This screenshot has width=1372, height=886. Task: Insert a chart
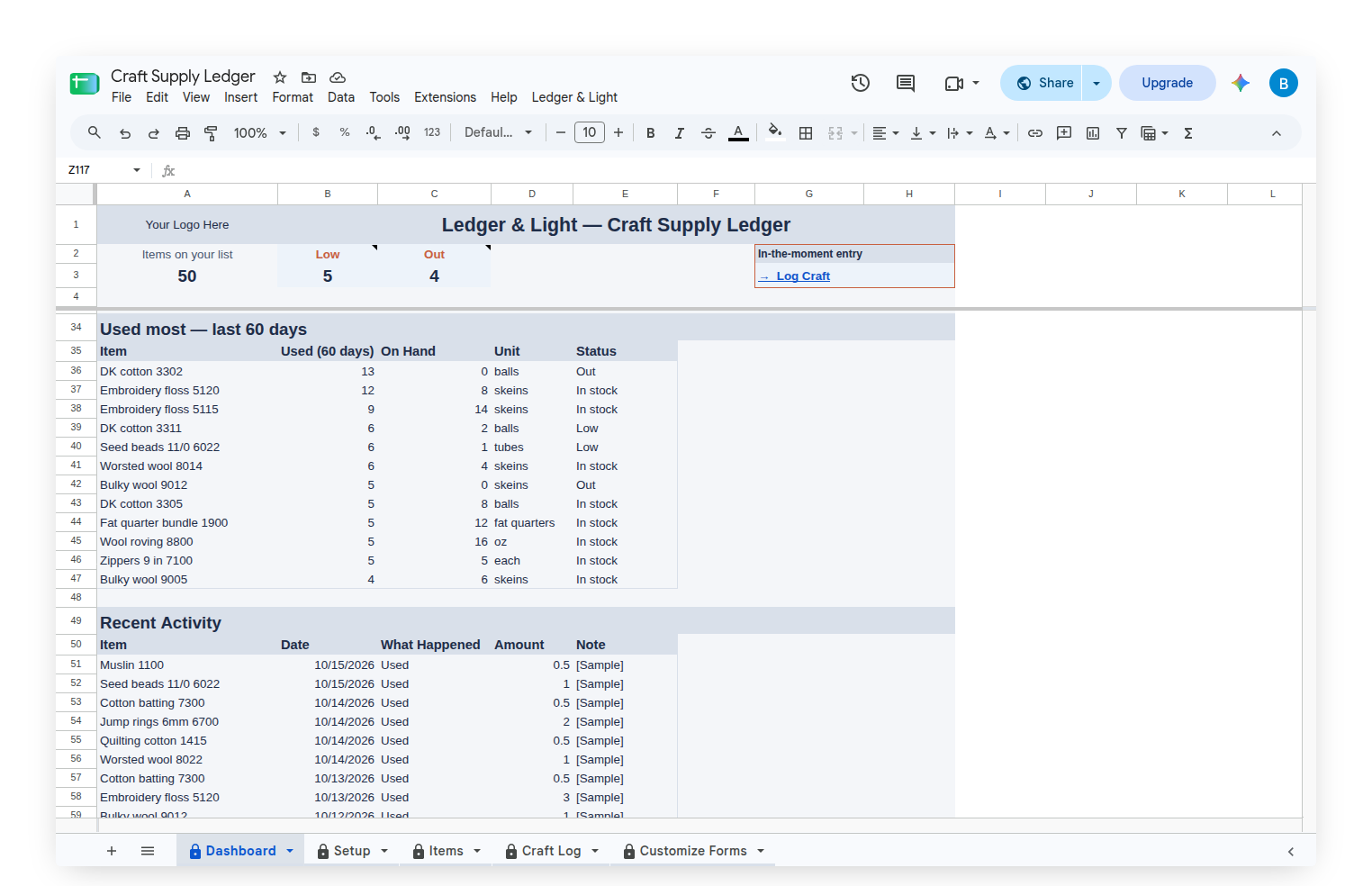1093,133
